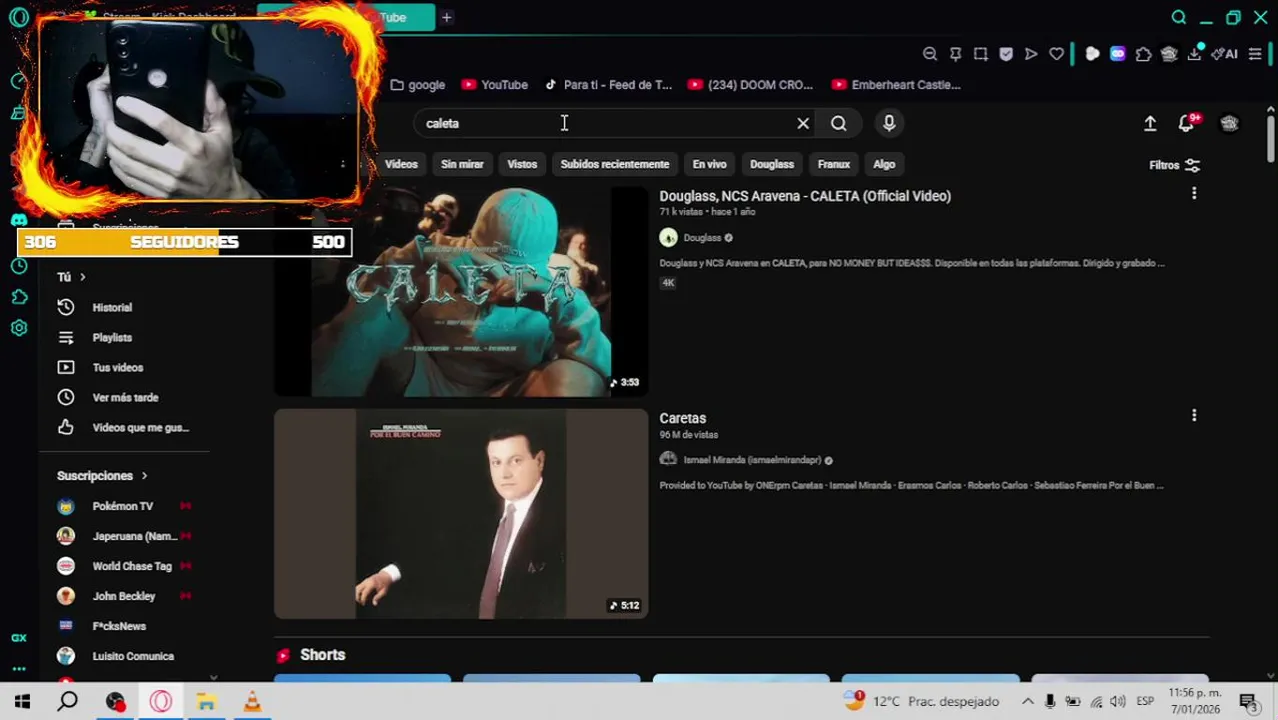Open the Opera sidebar history clock icon
Screen dimensions: 1278x720
point(19,266)
